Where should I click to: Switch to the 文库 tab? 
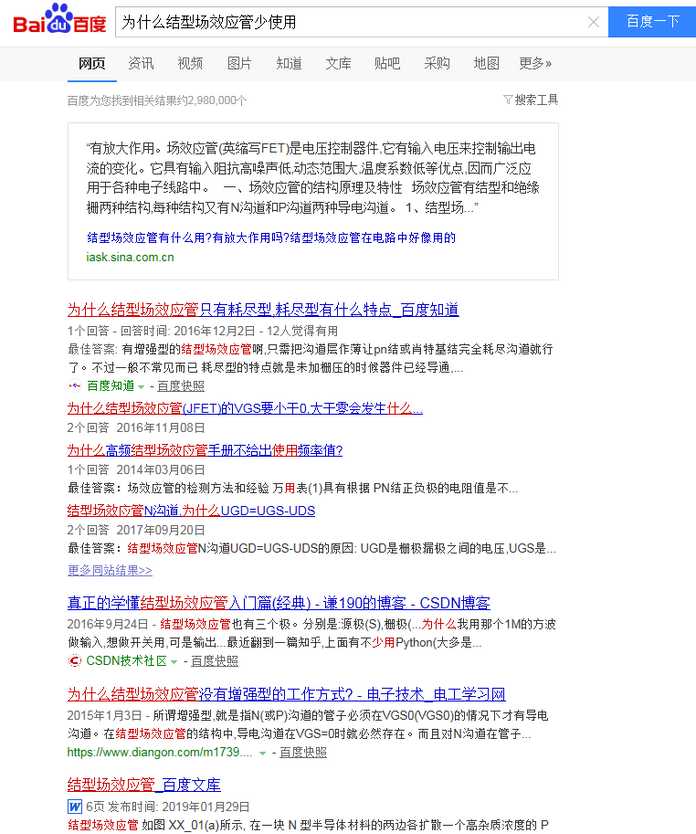pyautogui.click(x=338, y=63)
